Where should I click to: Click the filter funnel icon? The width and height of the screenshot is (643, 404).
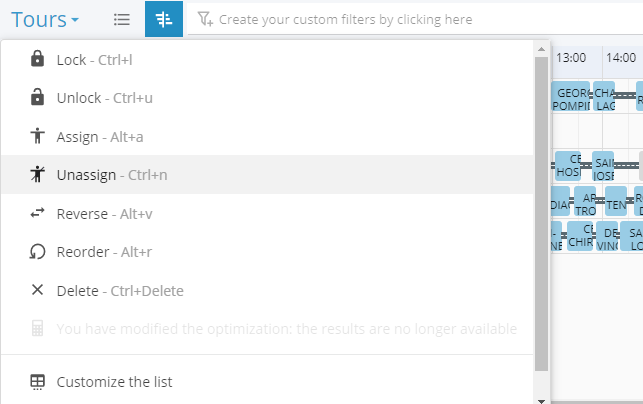coord(205,19)
